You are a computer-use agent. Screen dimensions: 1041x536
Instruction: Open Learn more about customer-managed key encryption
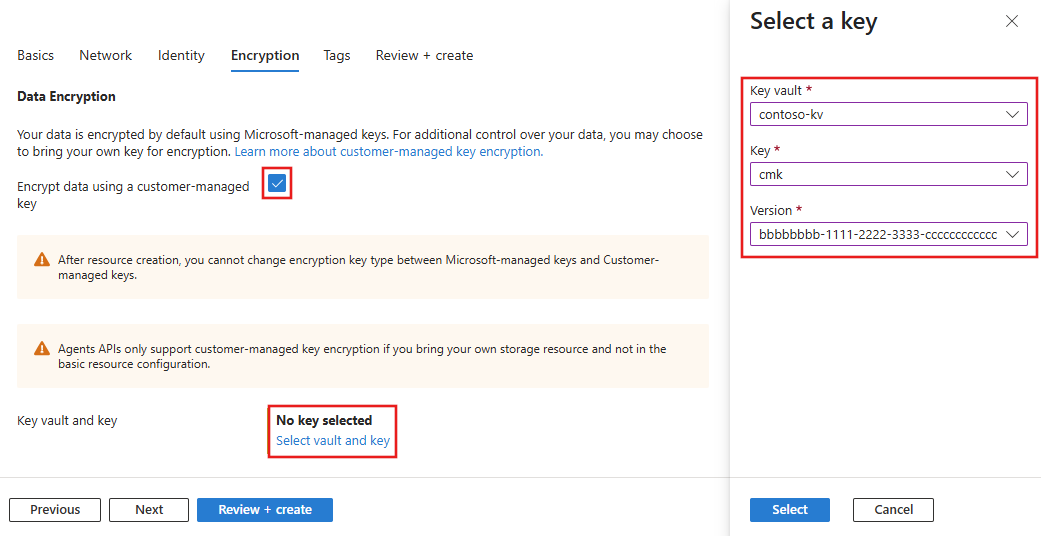tap(388, 152)
